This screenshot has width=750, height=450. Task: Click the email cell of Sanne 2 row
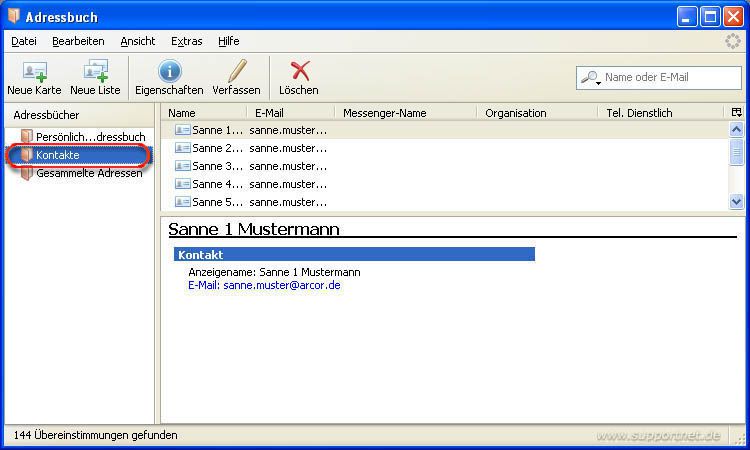[288, 148]
